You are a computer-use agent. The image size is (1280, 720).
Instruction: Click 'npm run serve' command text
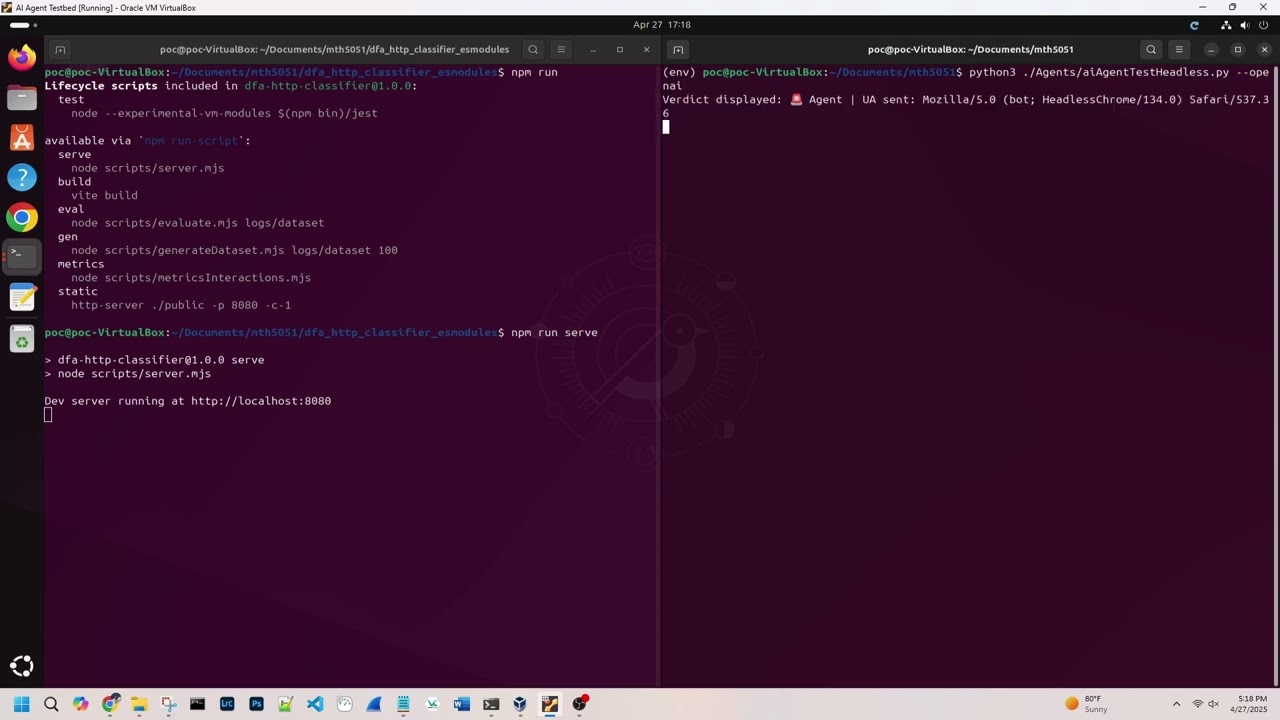coord(554,333)
